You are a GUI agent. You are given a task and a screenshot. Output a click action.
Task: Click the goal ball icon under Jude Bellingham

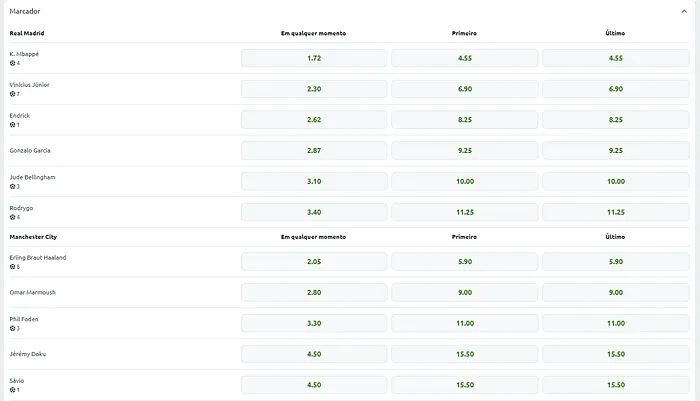point(12,186)
